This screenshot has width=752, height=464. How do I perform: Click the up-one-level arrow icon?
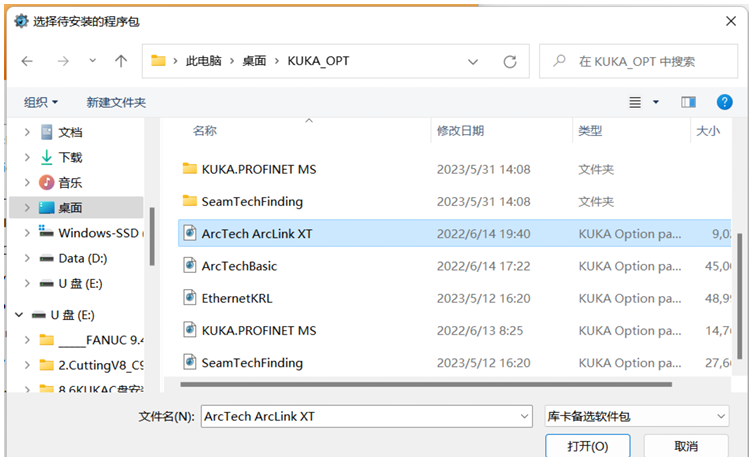pos(121,61)
